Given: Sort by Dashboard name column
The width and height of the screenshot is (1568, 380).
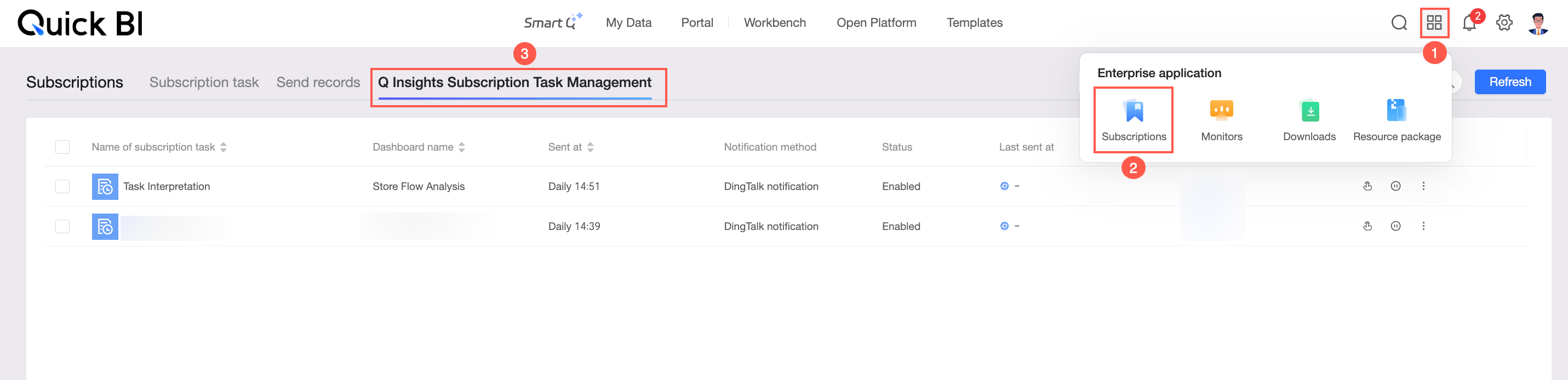Looking at the screenshot, I should pos(461,147).
